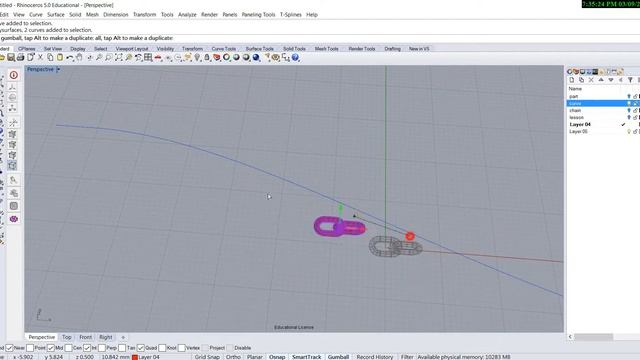Move layer down with the down triangle icon
640x360 pixels.
[611, 80]
